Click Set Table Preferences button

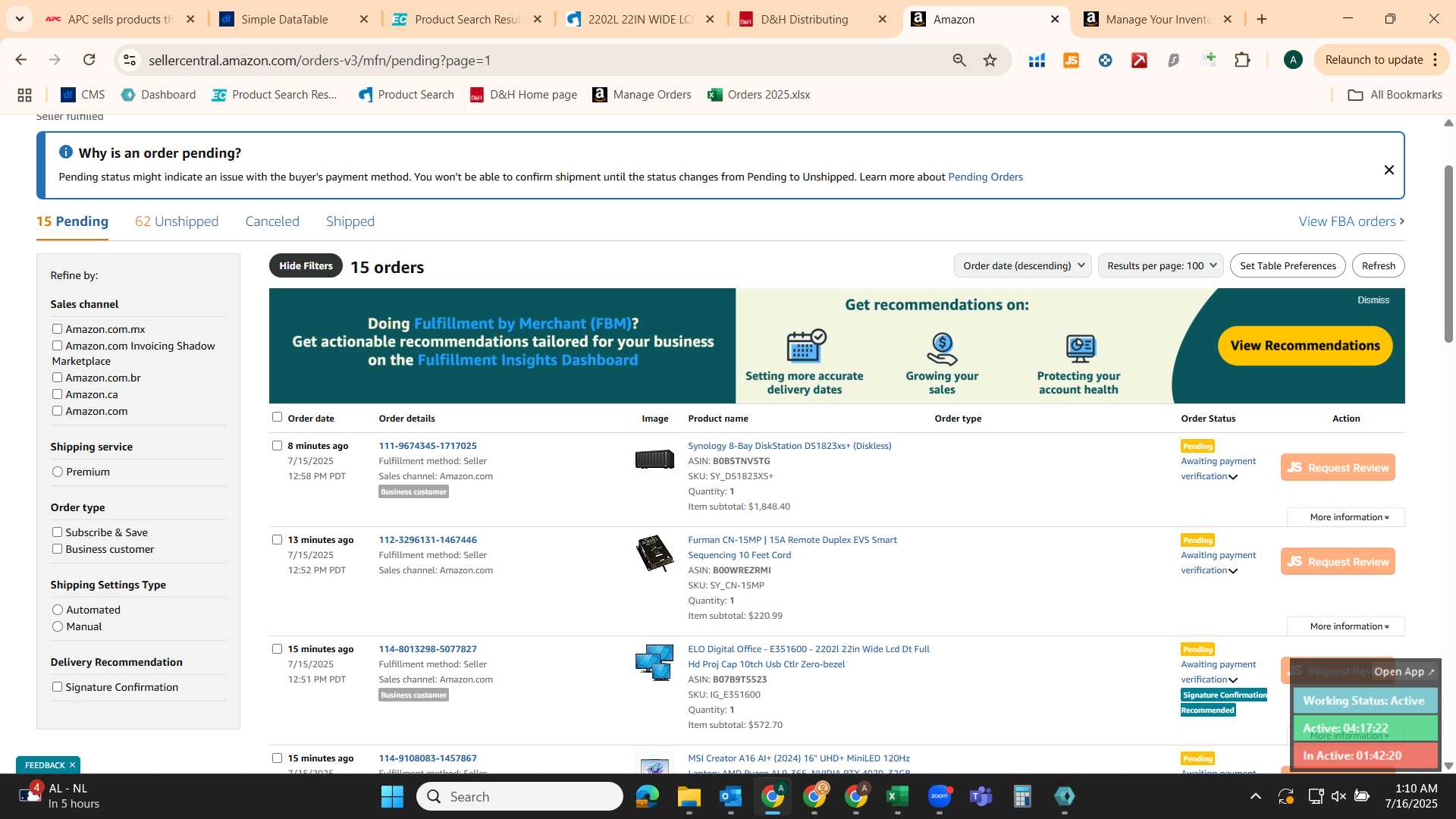[x=1288, y=265]
